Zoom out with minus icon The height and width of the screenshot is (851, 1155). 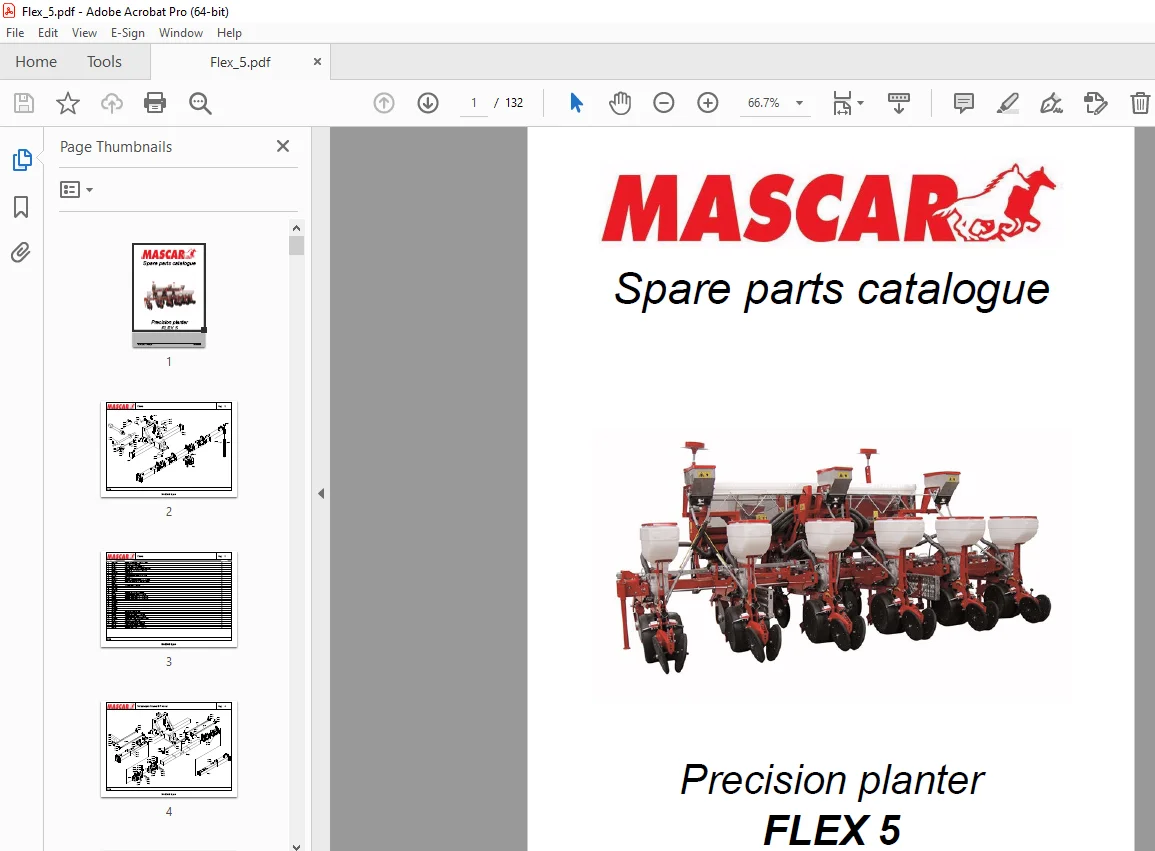tap(664, 103)
